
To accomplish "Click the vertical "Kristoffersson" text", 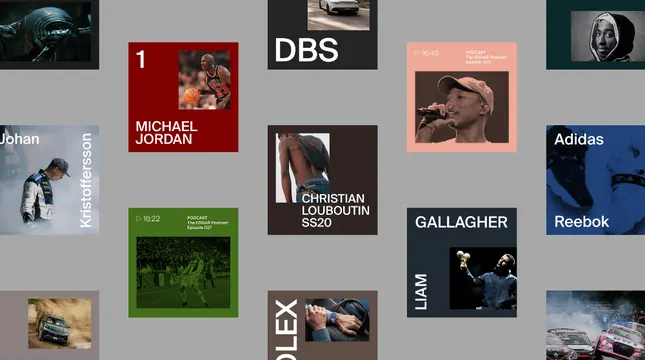I will tap(86, 180).
